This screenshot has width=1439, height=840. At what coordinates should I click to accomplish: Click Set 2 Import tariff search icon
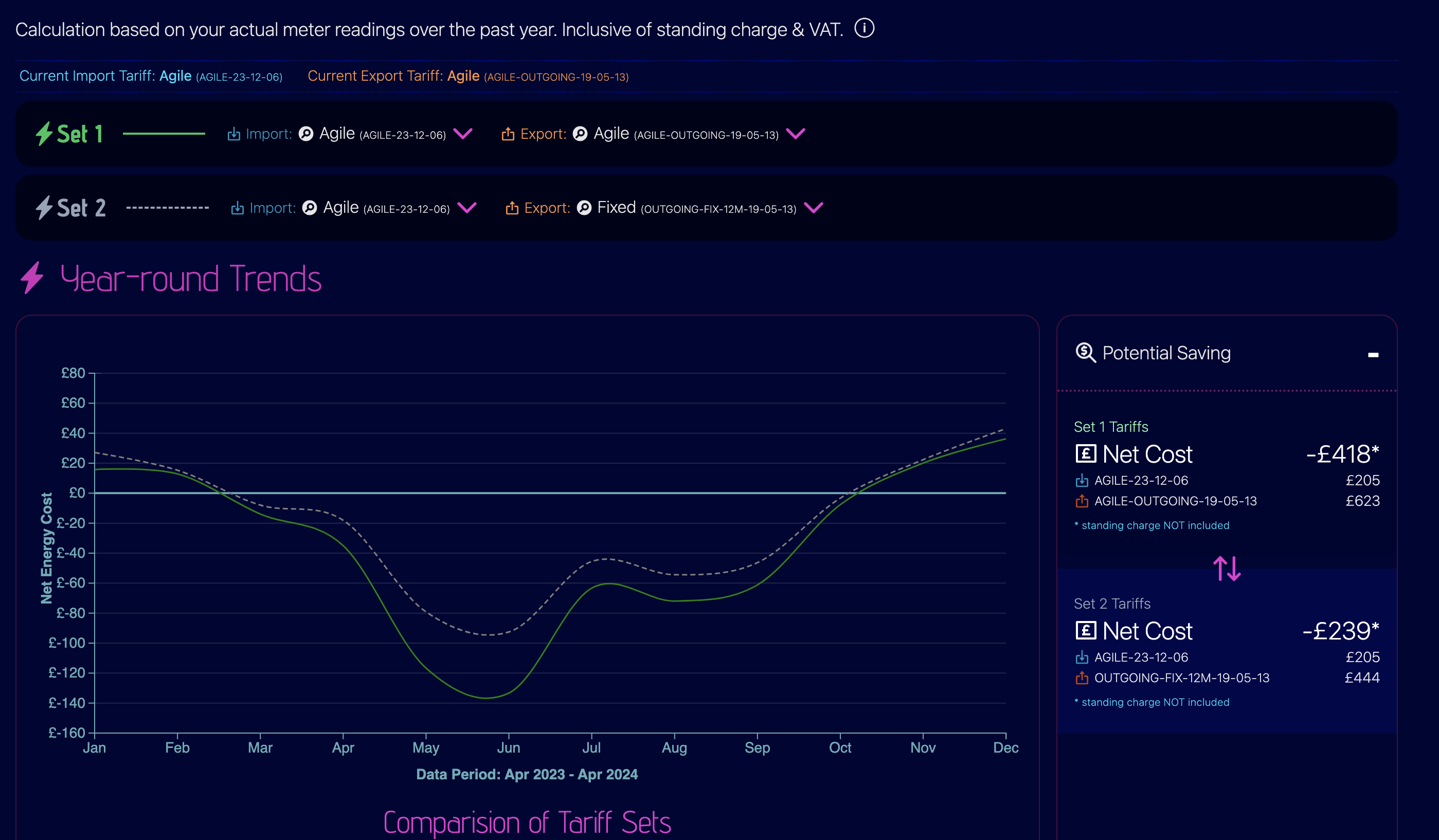point(310,208)
